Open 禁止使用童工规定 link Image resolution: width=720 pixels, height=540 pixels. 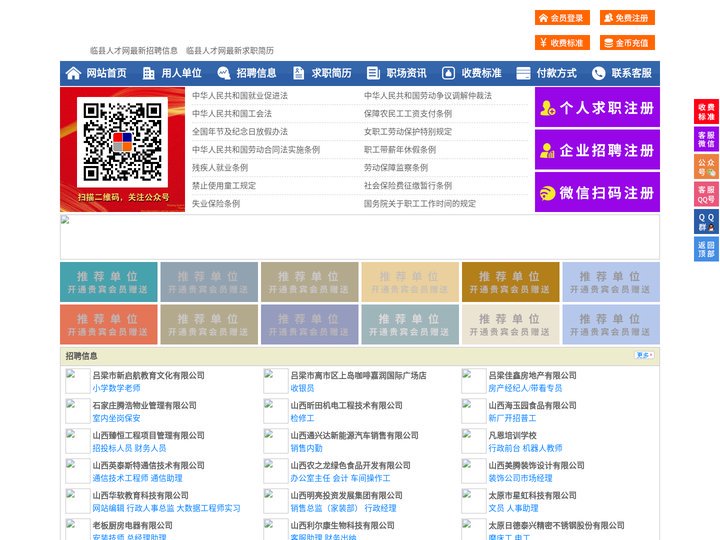[x=224, y=186]
